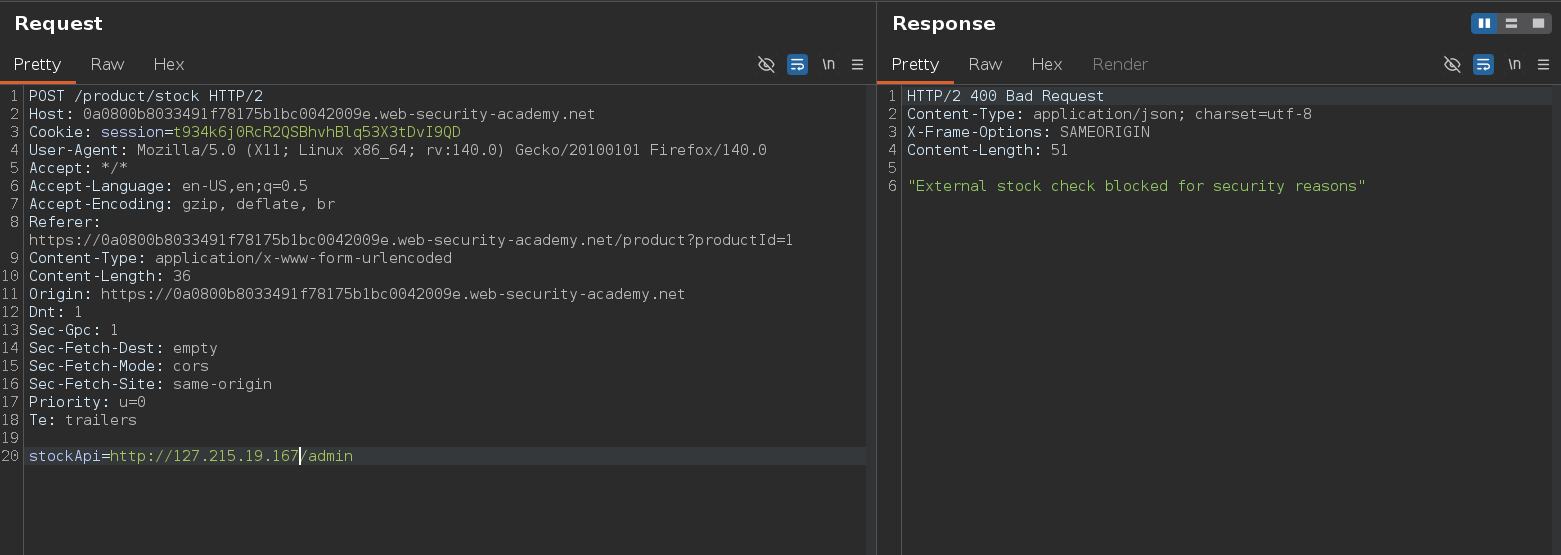
Task: Switch to Request Pretty tab
Action: coord(37,64)
